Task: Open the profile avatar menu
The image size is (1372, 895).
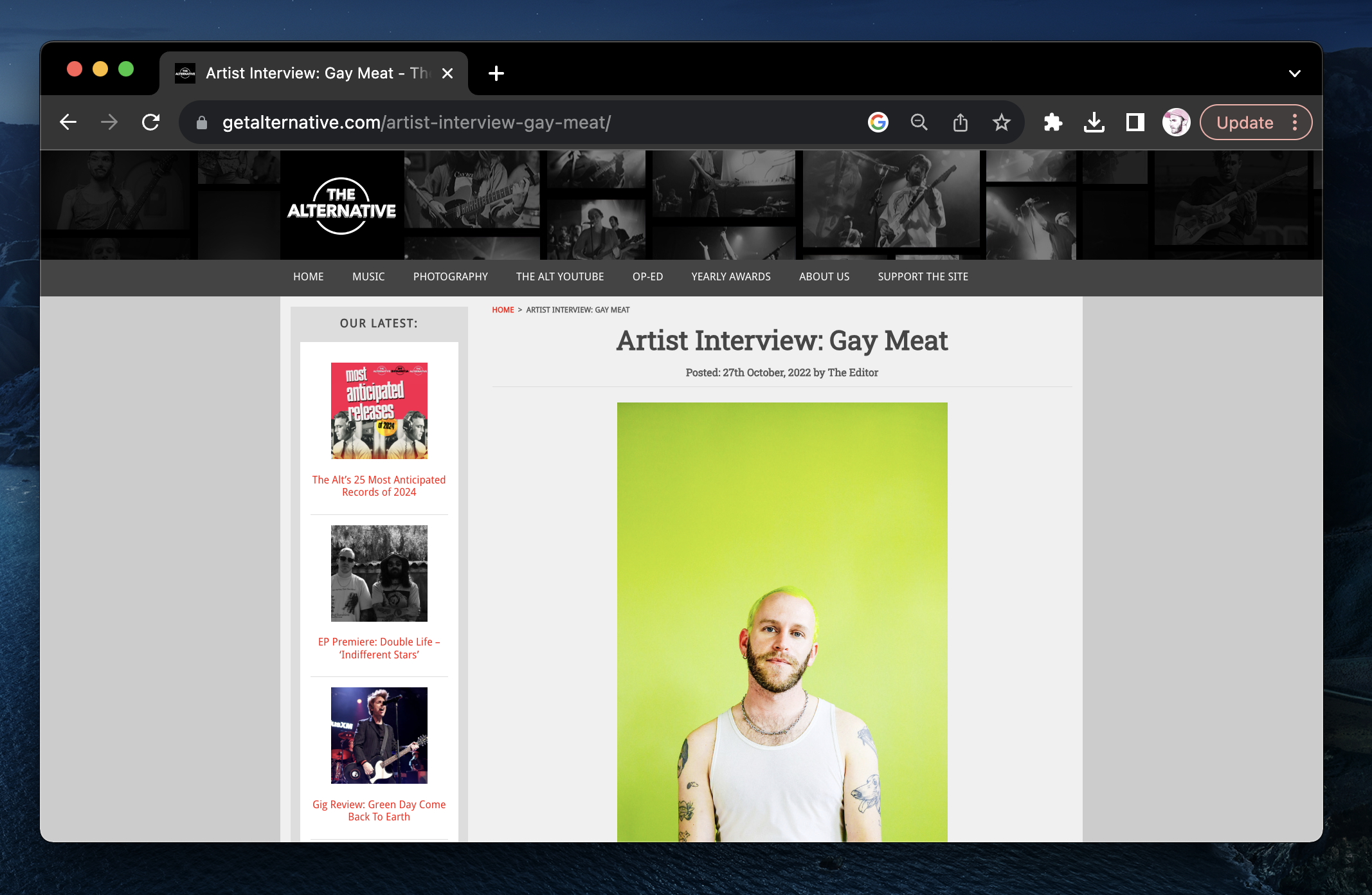Action: tap(1176, 122)
